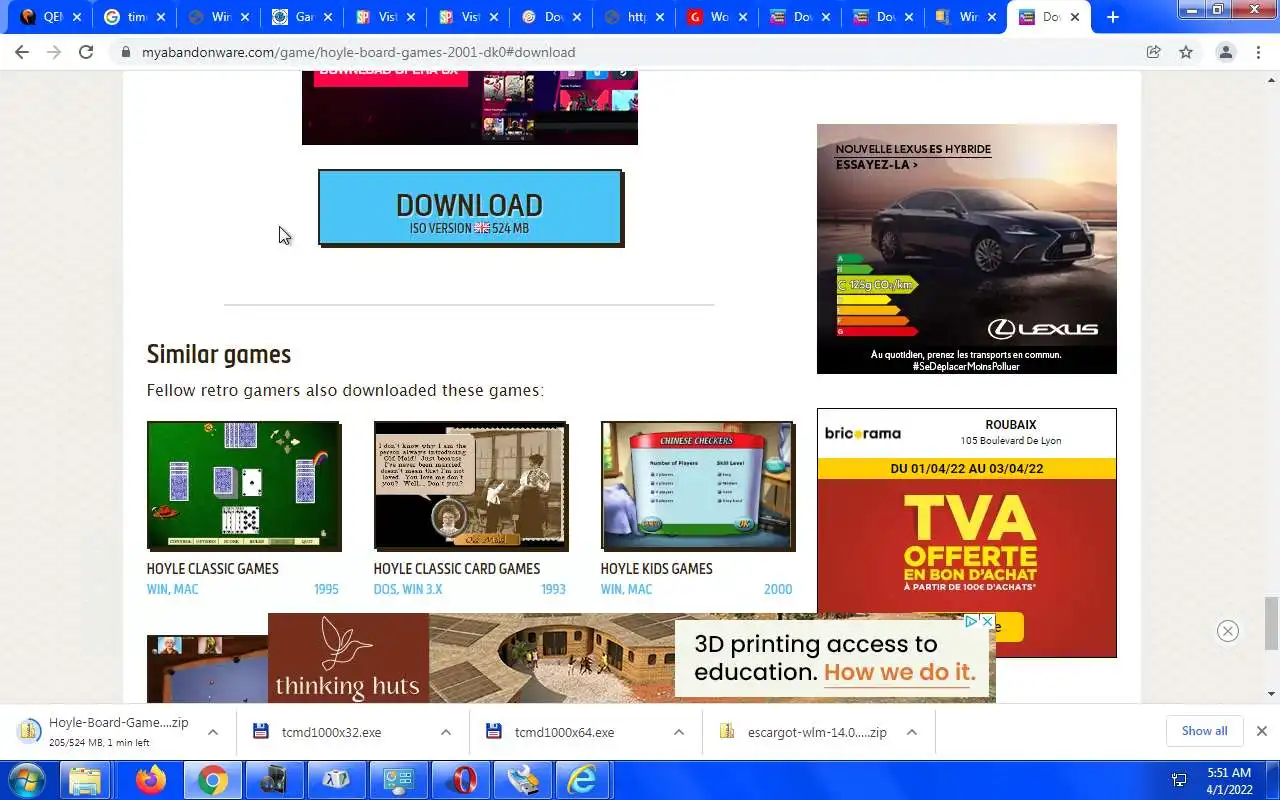Screen dimensions: 1280x800
Task: Expand options for Hoyle-Board-Game zip download
Action: (x=212, y=732)
